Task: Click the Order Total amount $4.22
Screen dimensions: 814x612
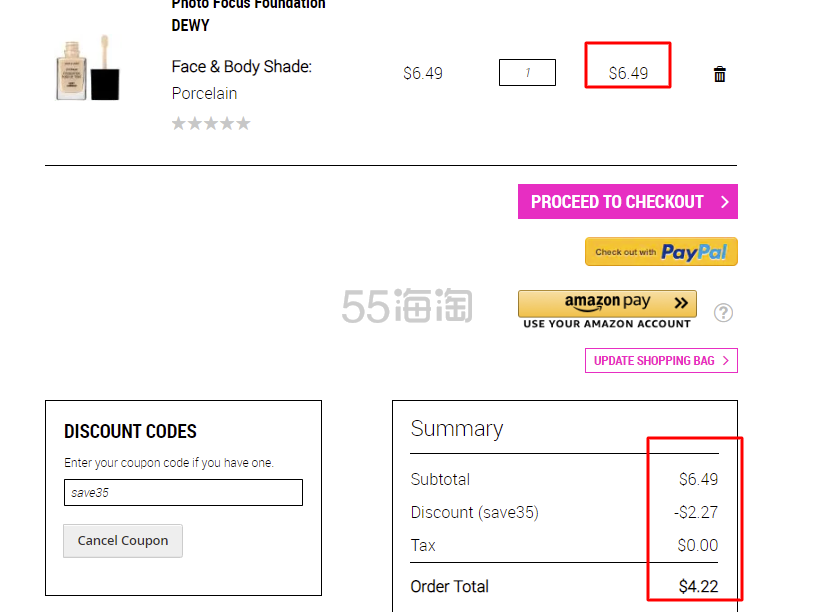Action: [698, 587]
